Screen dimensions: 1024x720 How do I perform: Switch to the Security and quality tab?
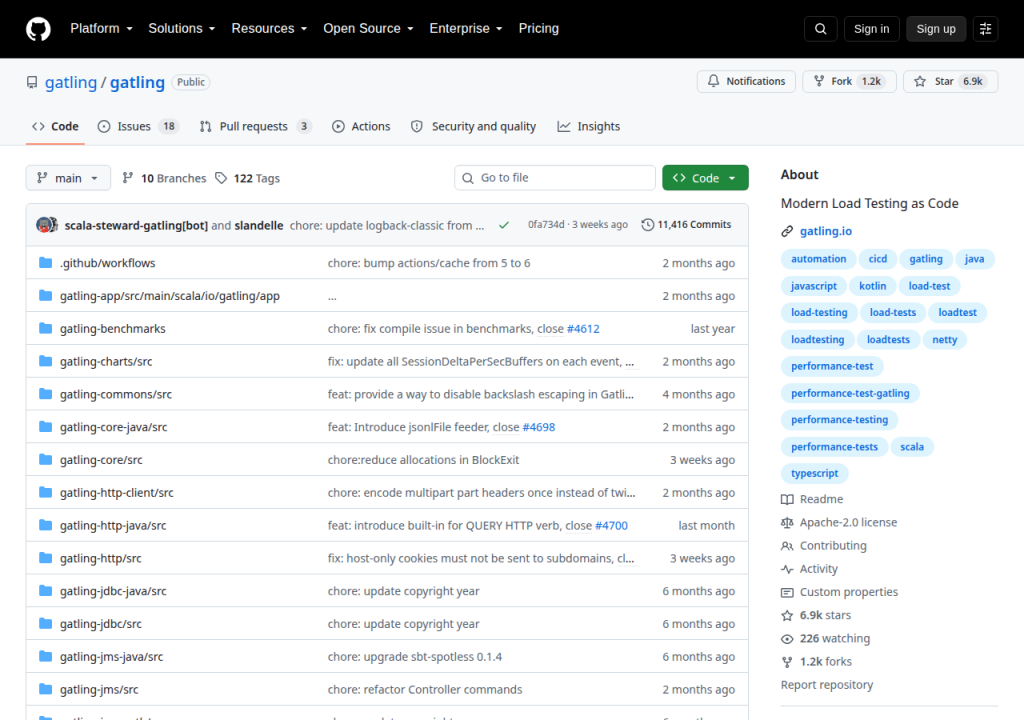point(473,126)
